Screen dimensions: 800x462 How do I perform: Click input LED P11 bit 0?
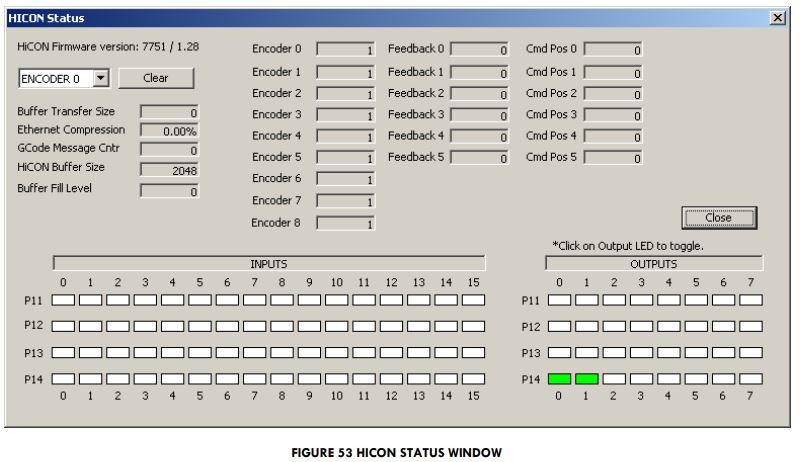coord(63,299)
